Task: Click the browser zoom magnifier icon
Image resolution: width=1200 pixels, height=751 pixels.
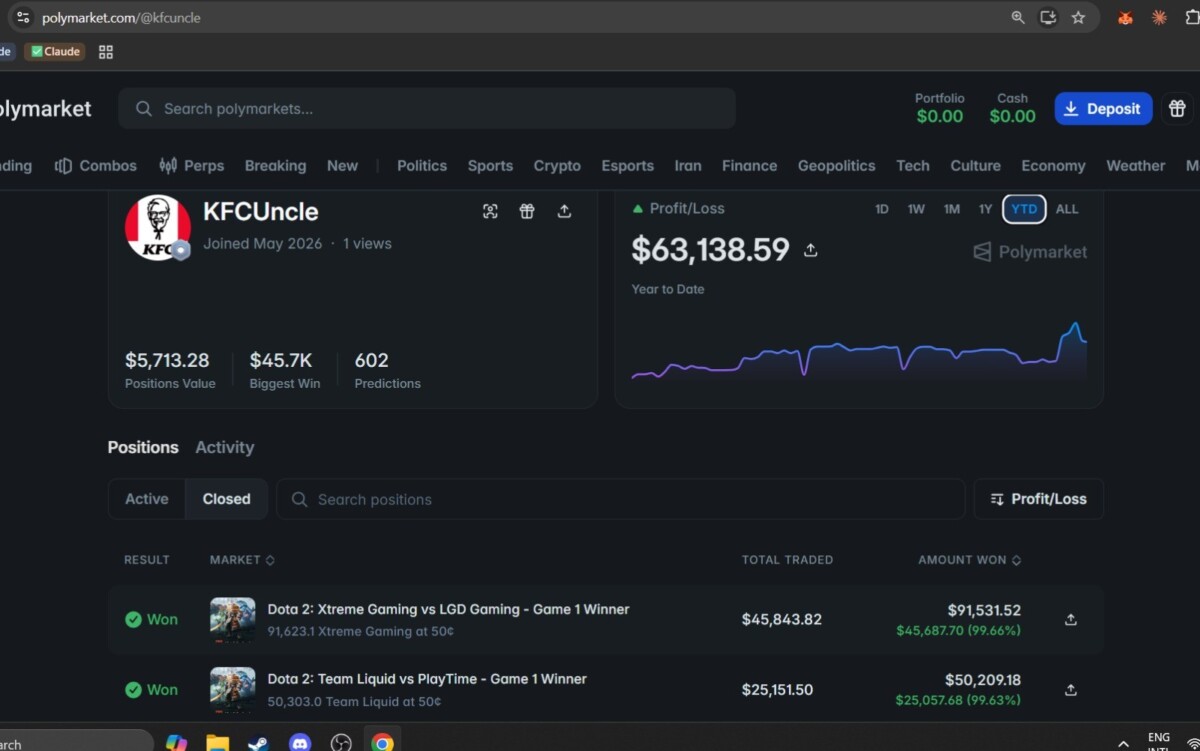Action: [1018, 17]
